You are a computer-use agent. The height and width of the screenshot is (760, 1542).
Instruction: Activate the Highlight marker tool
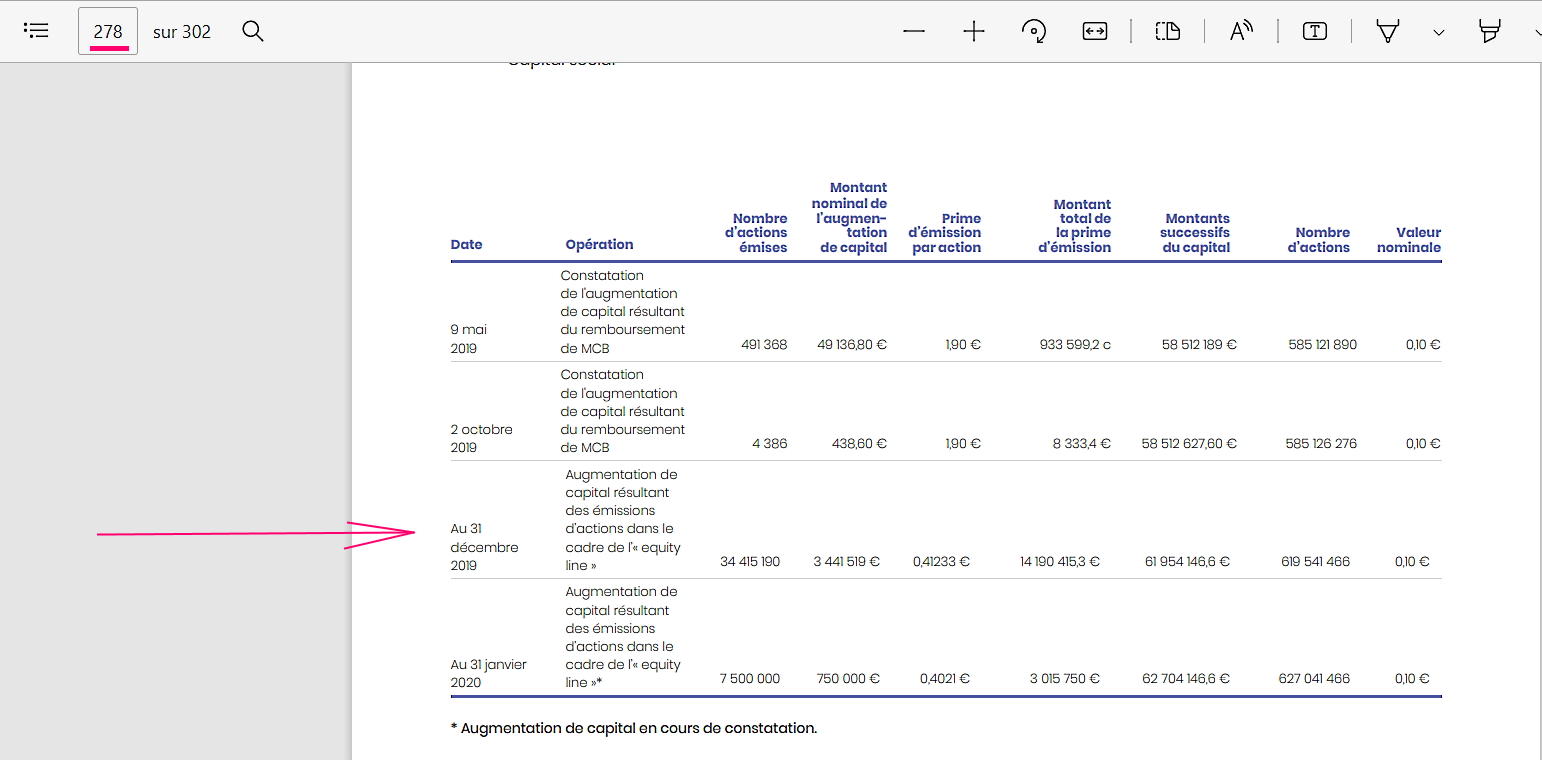tap(1490, 31)
